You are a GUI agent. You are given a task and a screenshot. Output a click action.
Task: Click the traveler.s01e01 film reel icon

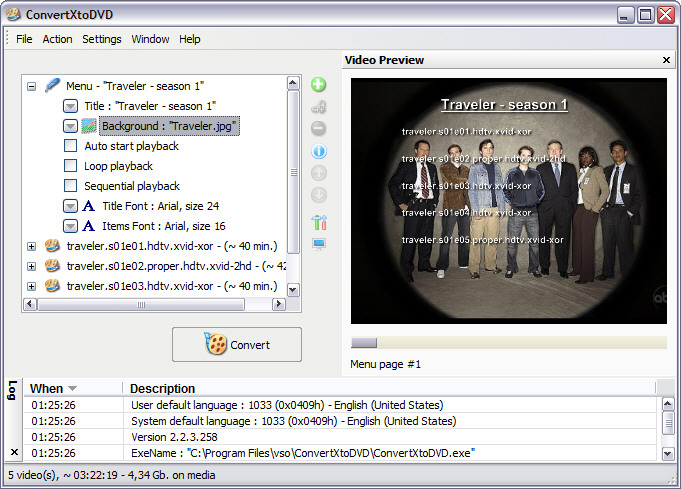pos(52,246)
